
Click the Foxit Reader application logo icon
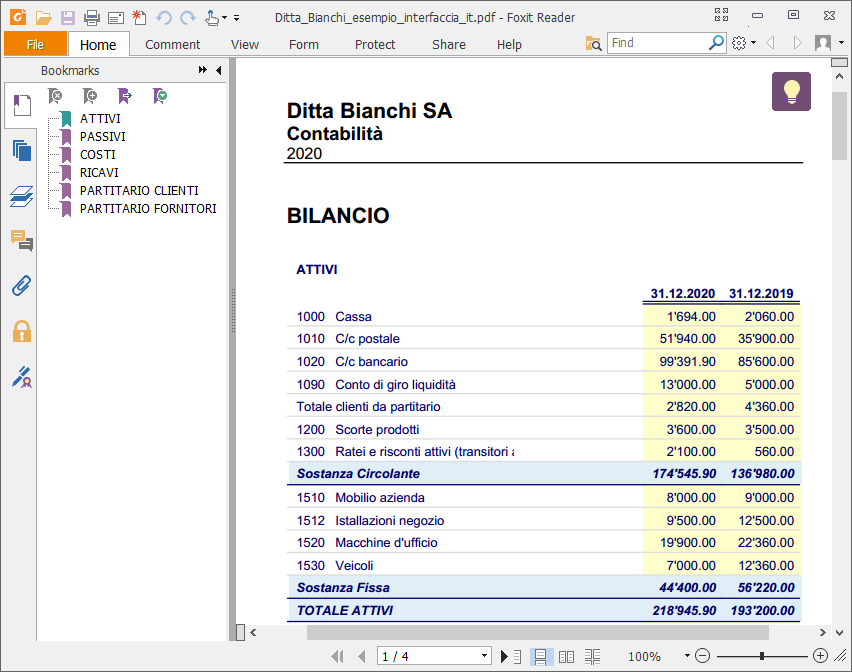click(18, 17)
